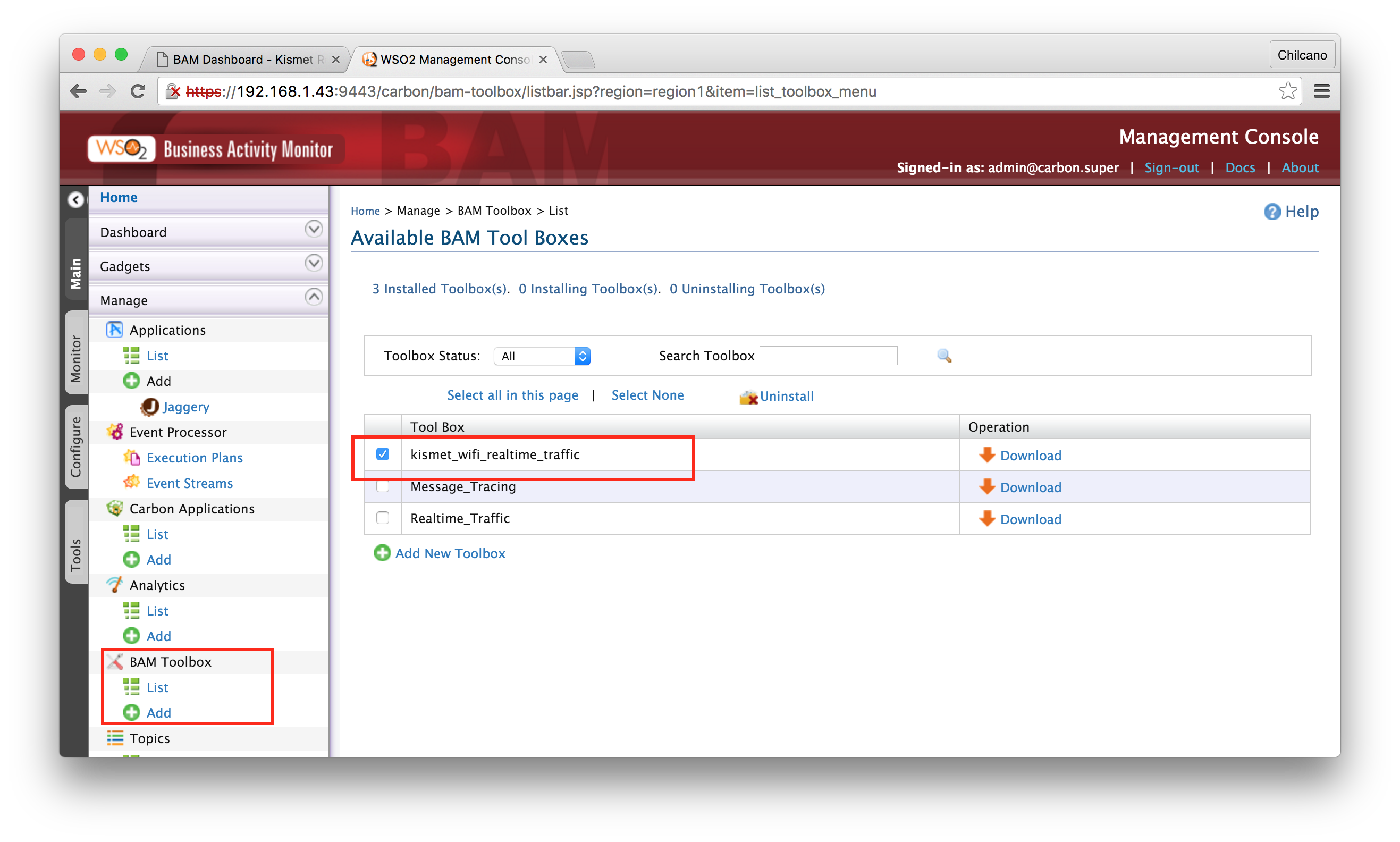Open the Toolbox Status dropdown

(x=542, y=356)
